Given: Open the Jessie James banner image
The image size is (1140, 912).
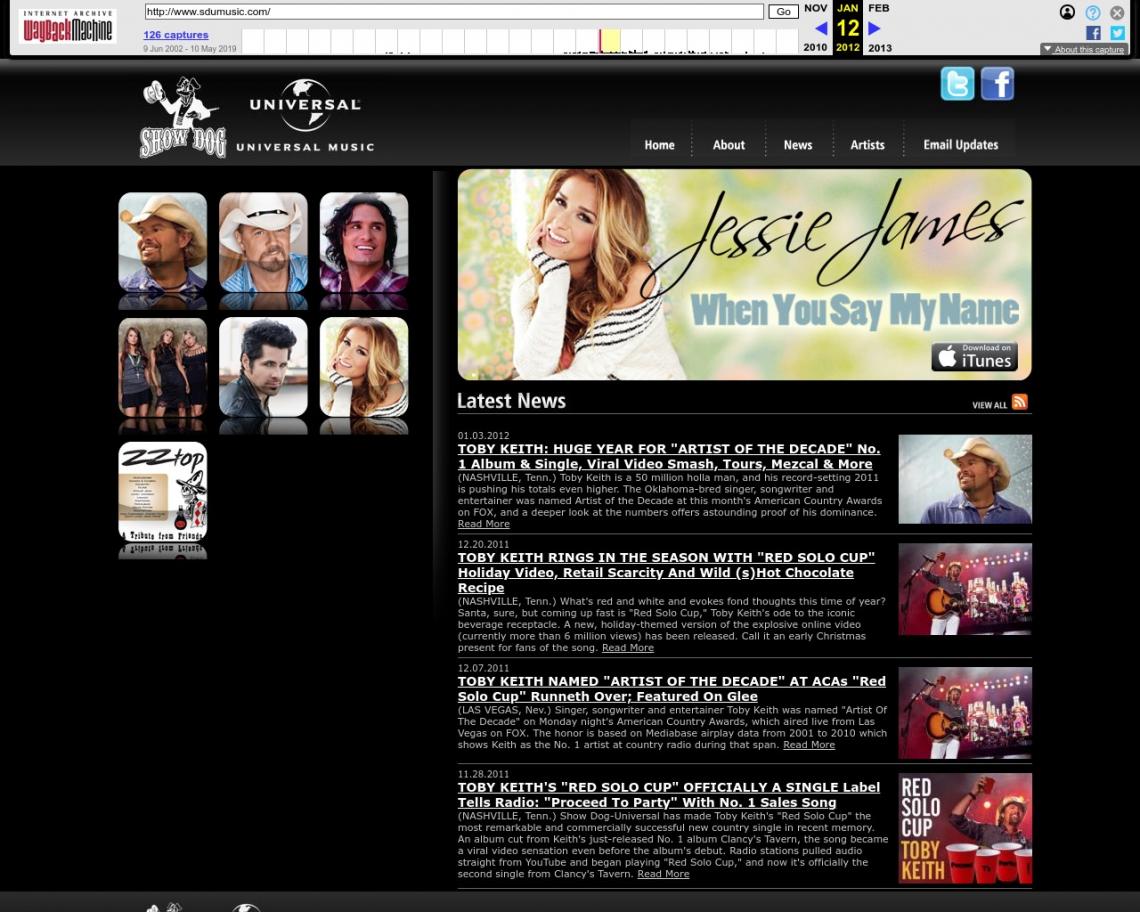Looking at the screenshot, I should point(744,275).
